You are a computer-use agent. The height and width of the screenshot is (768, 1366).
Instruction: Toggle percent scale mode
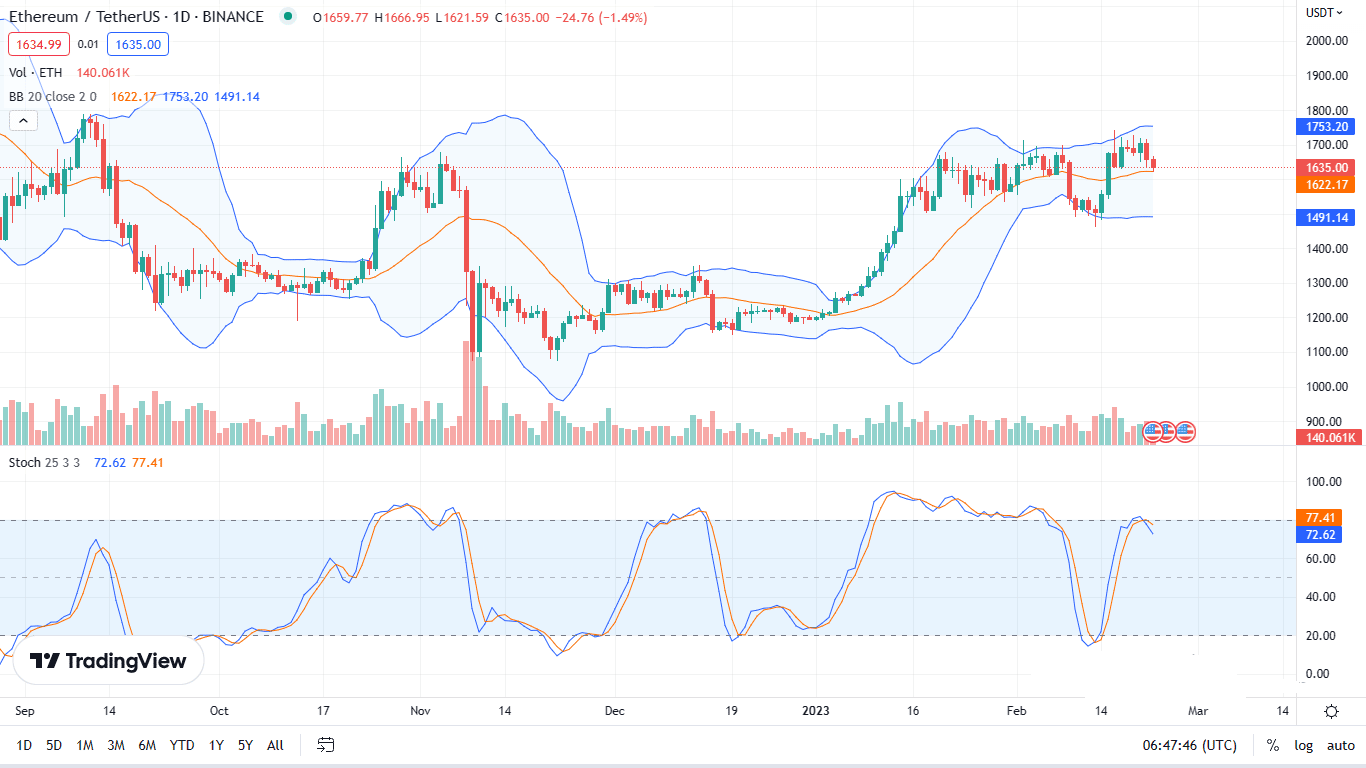coord(1273,745)
